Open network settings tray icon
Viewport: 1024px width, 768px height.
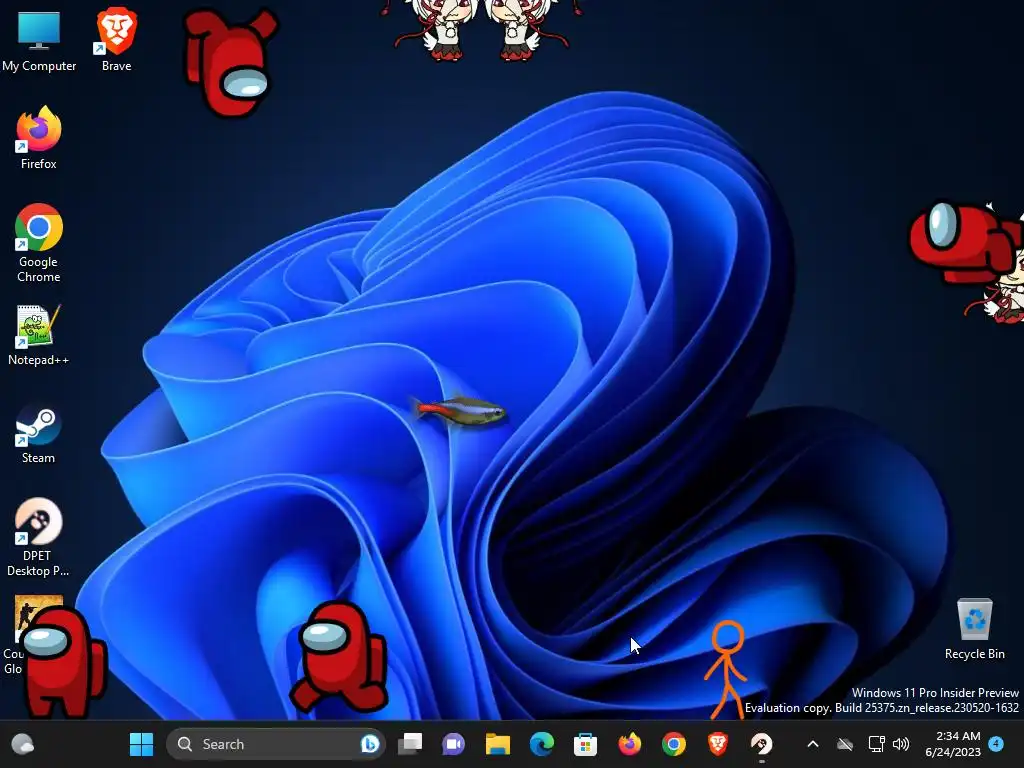pyautogui.click(x=876, y=744)
